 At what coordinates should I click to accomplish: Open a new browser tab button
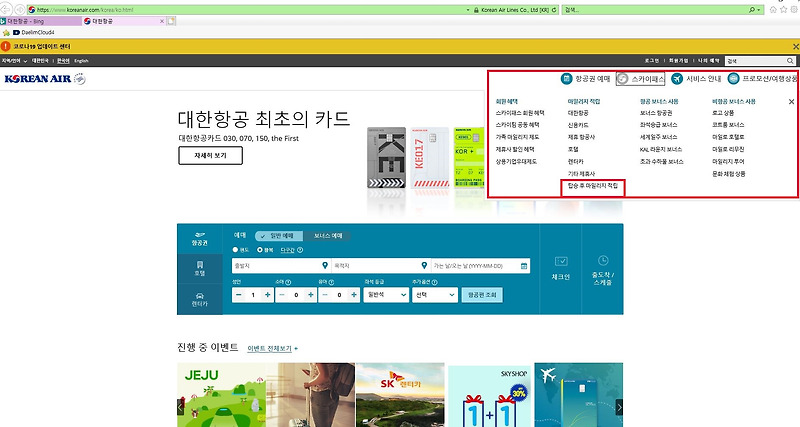[171, 21]
